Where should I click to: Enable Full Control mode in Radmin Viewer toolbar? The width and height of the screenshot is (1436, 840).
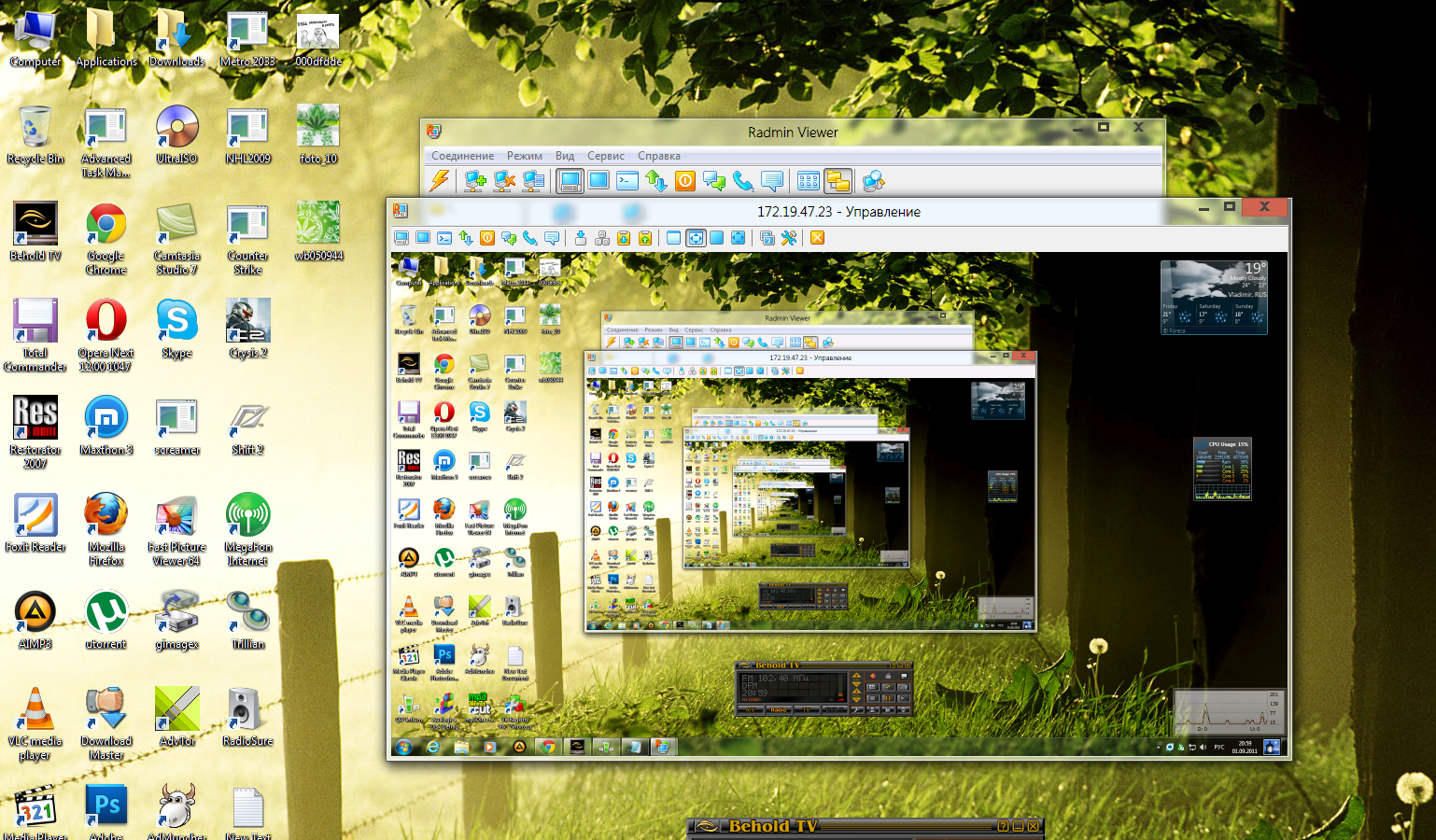(570, 180)
